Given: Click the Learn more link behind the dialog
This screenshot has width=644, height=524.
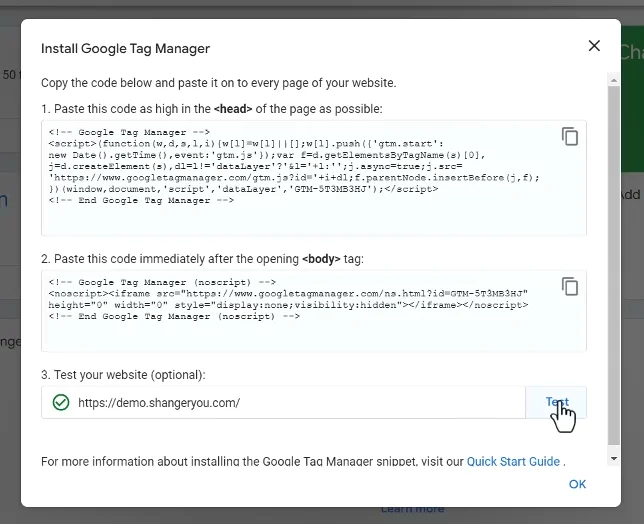Looking at the screenshot, I should (412, 510).
